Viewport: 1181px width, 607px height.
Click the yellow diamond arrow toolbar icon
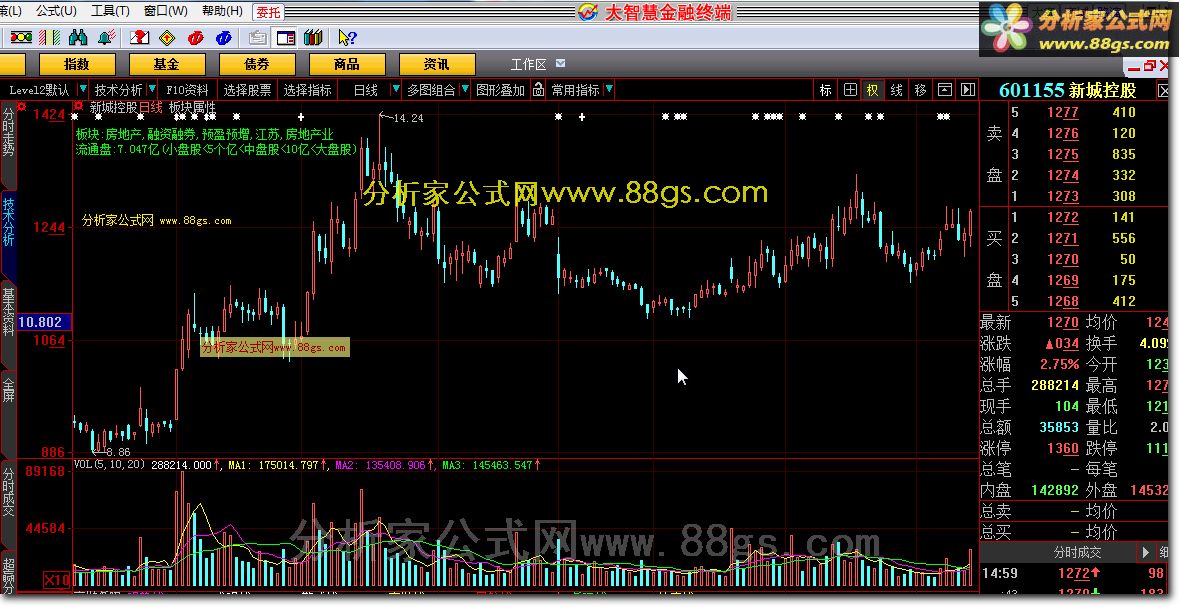coord(167,37)
